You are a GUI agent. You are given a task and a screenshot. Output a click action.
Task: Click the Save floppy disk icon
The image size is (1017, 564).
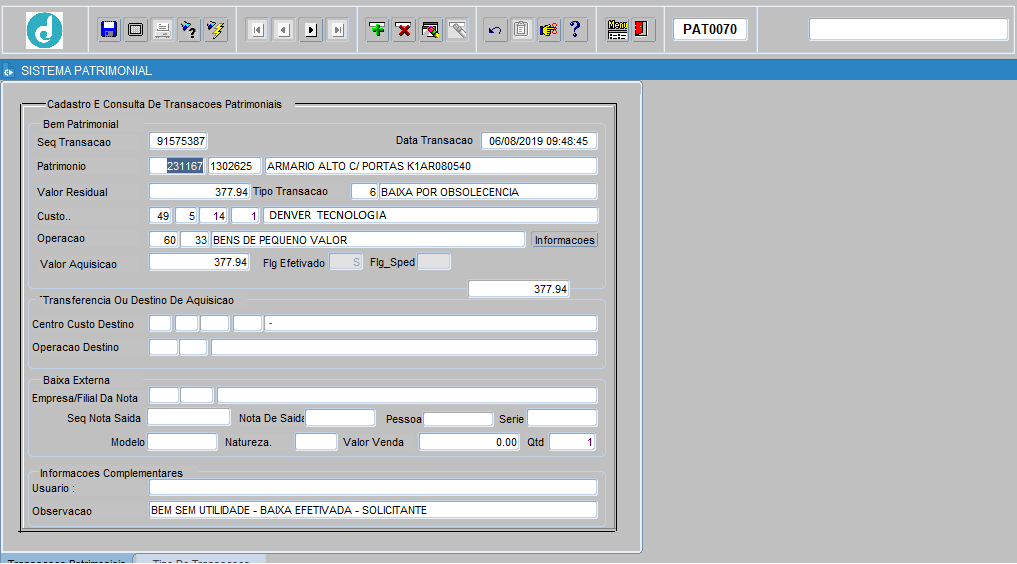109,30
